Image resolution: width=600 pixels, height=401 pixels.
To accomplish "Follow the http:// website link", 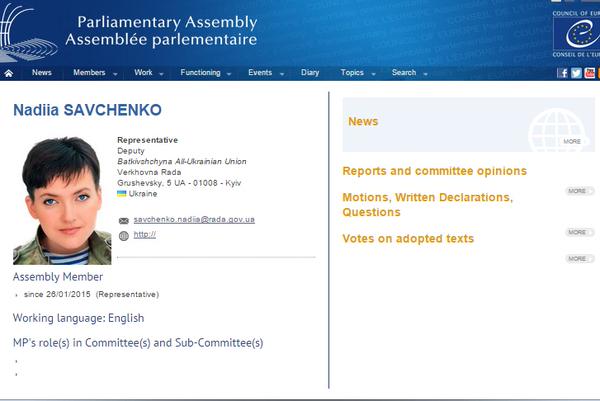I will click(x=145, y=235).
